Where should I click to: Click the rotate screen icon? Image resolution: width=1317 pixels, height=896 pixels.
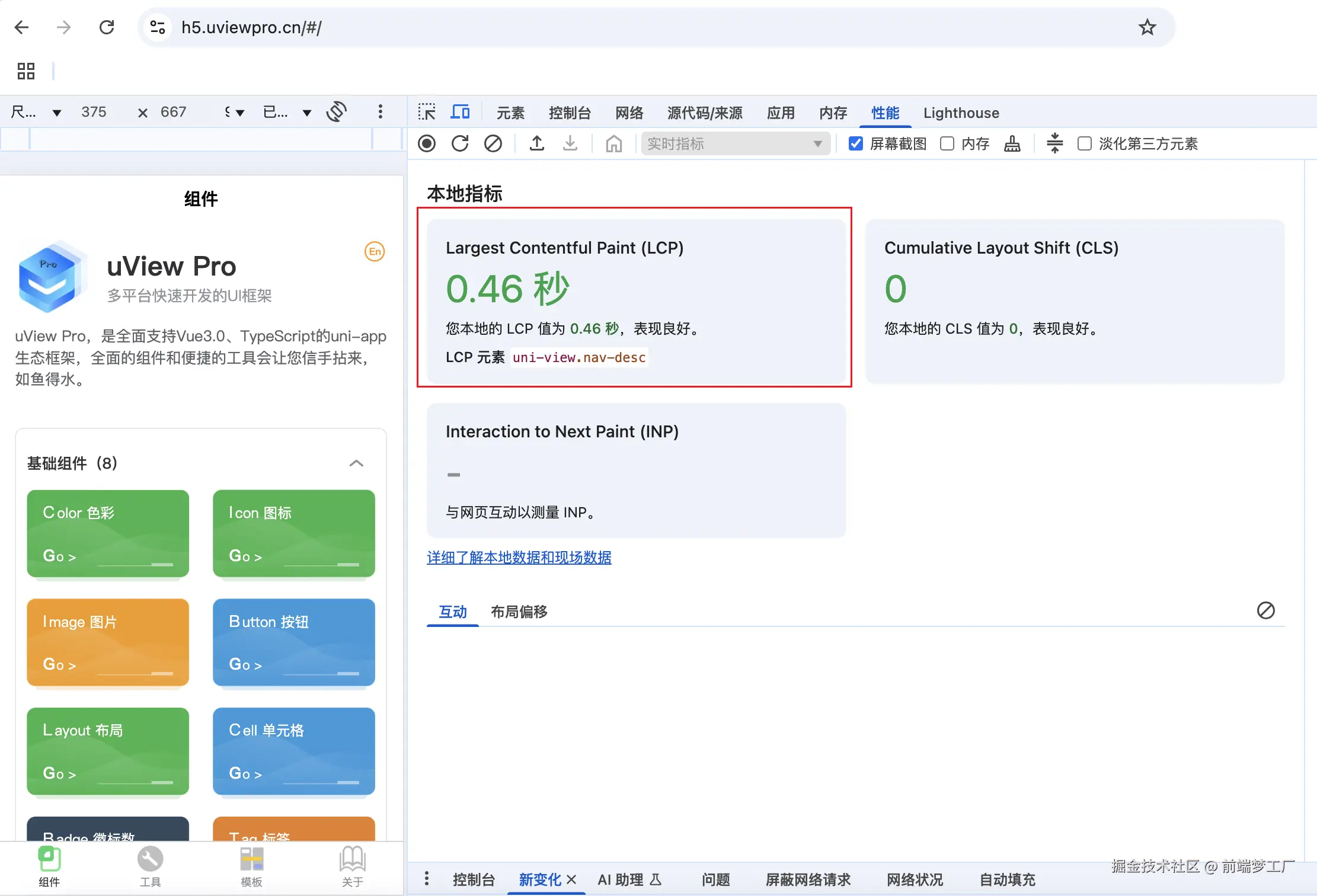(337, 111)
